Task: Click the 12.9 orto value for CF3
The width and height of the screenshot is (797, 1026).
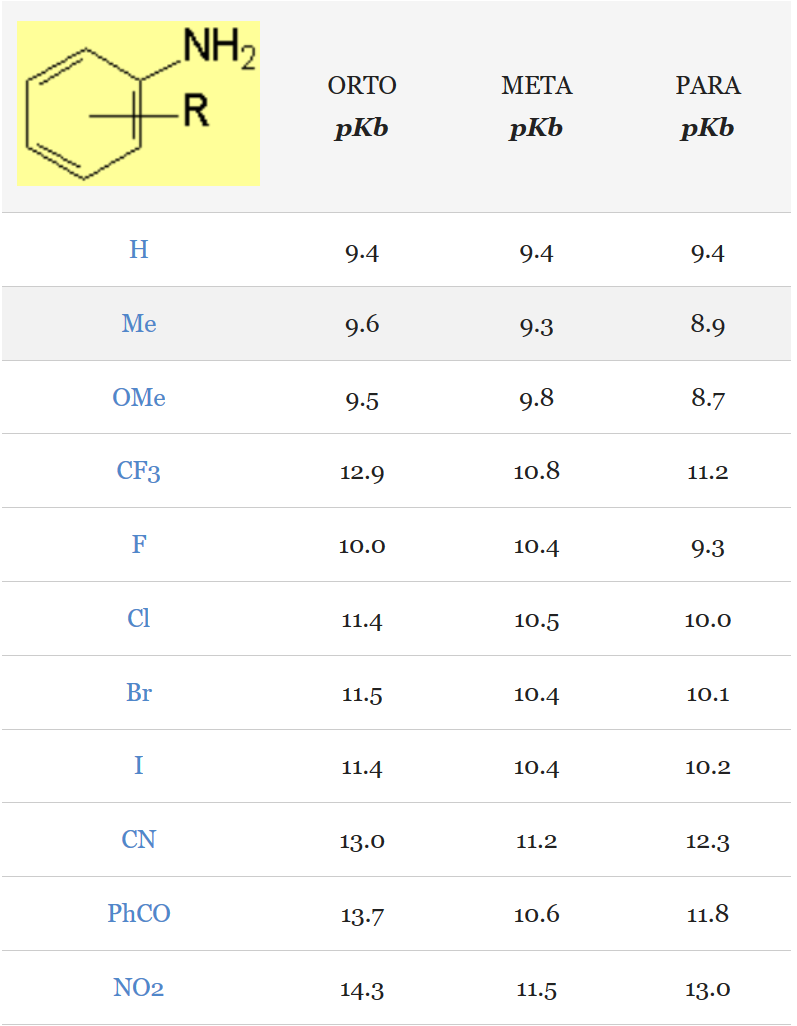Action: (362, 472)
